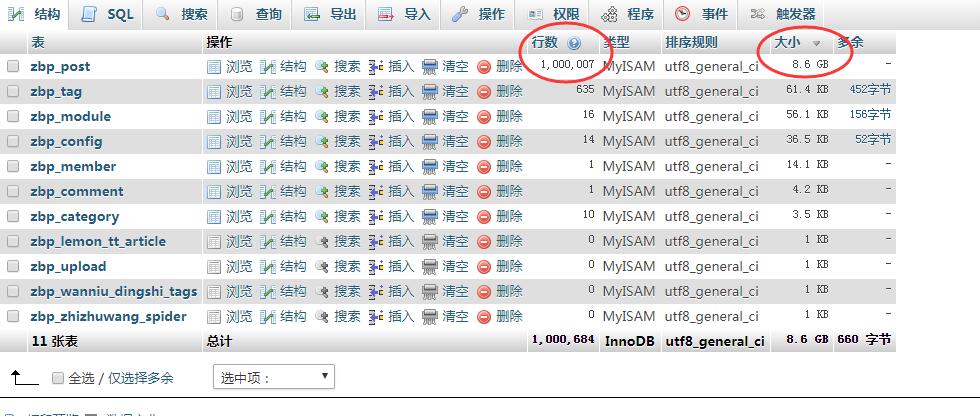The image size is (980, 416).
Task: Open the zbp_lemon_tt_article table link
Action: pyautogui.click(x=98, y=242)
